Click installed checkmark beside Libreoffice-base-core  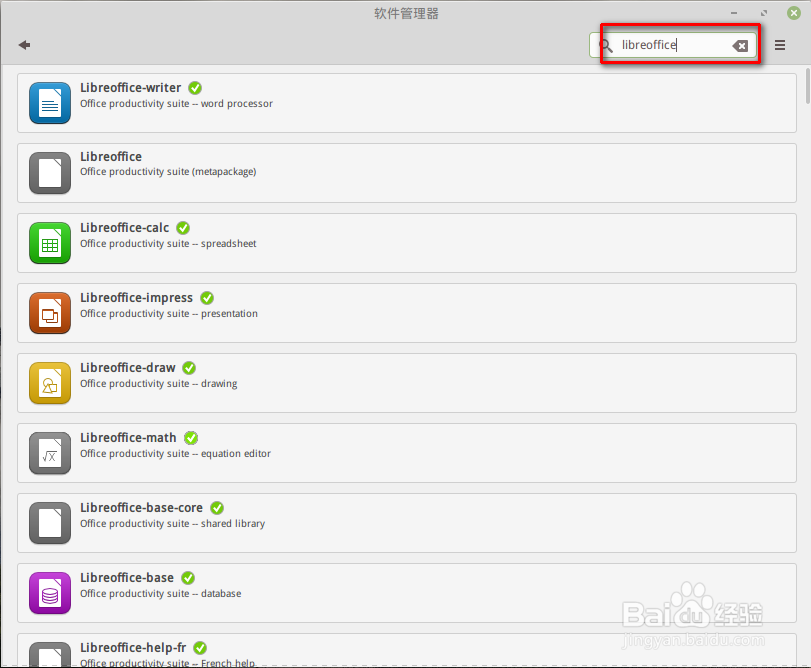(217, 508)
